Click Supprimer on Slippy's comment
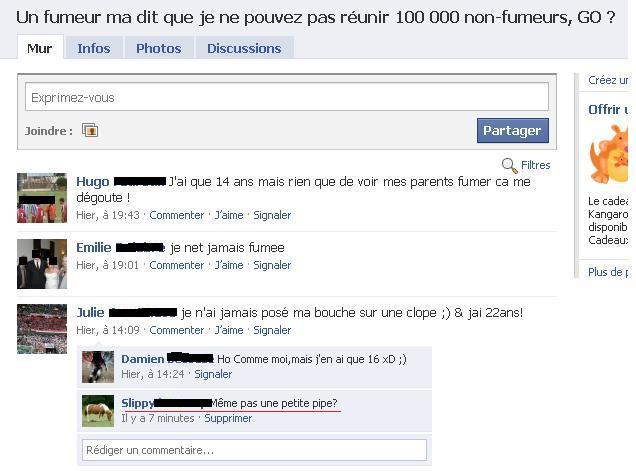636x471 pixels. [x=228, y=418]
